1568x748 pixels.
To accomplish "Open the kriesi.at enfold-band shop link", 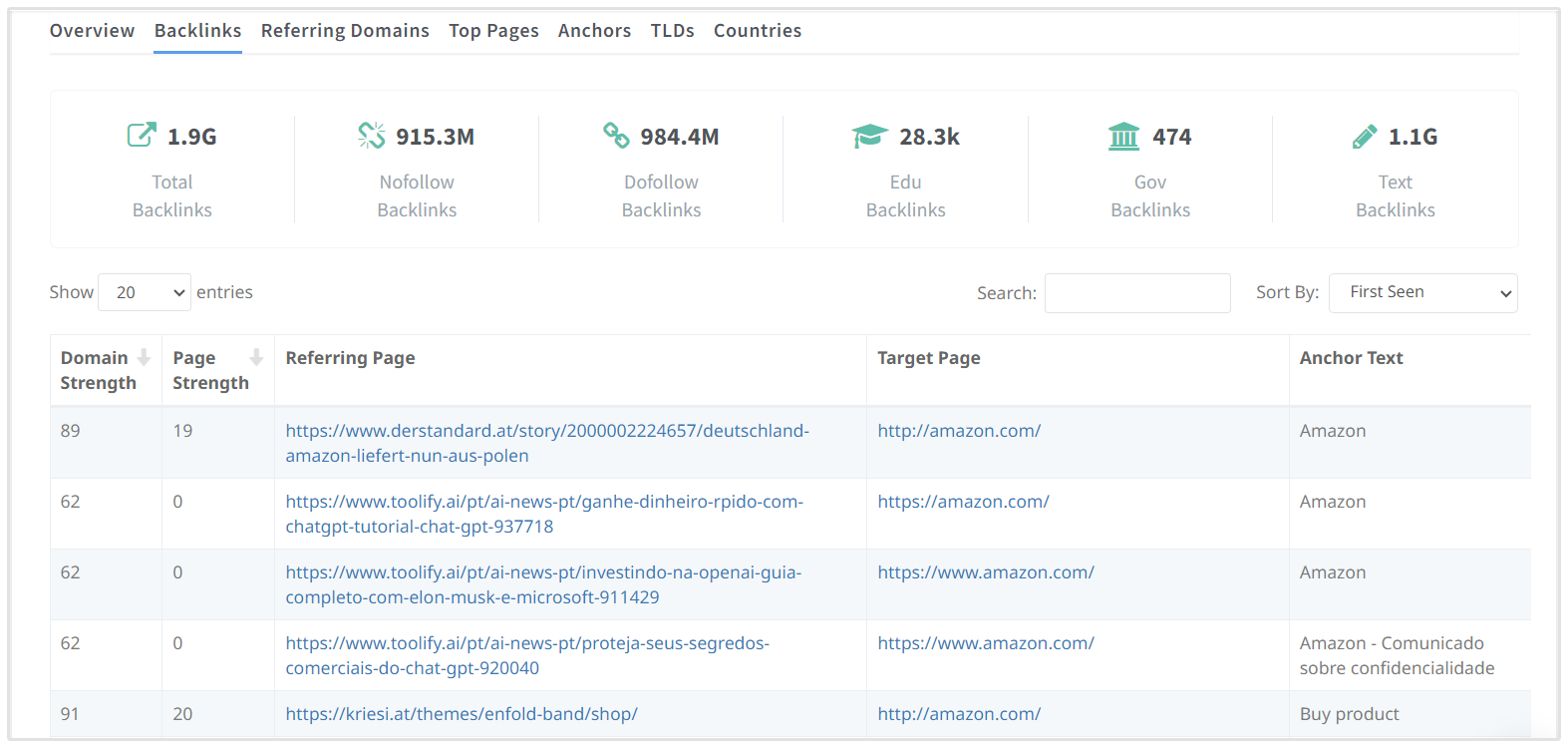I will click(x=462, y=714).
